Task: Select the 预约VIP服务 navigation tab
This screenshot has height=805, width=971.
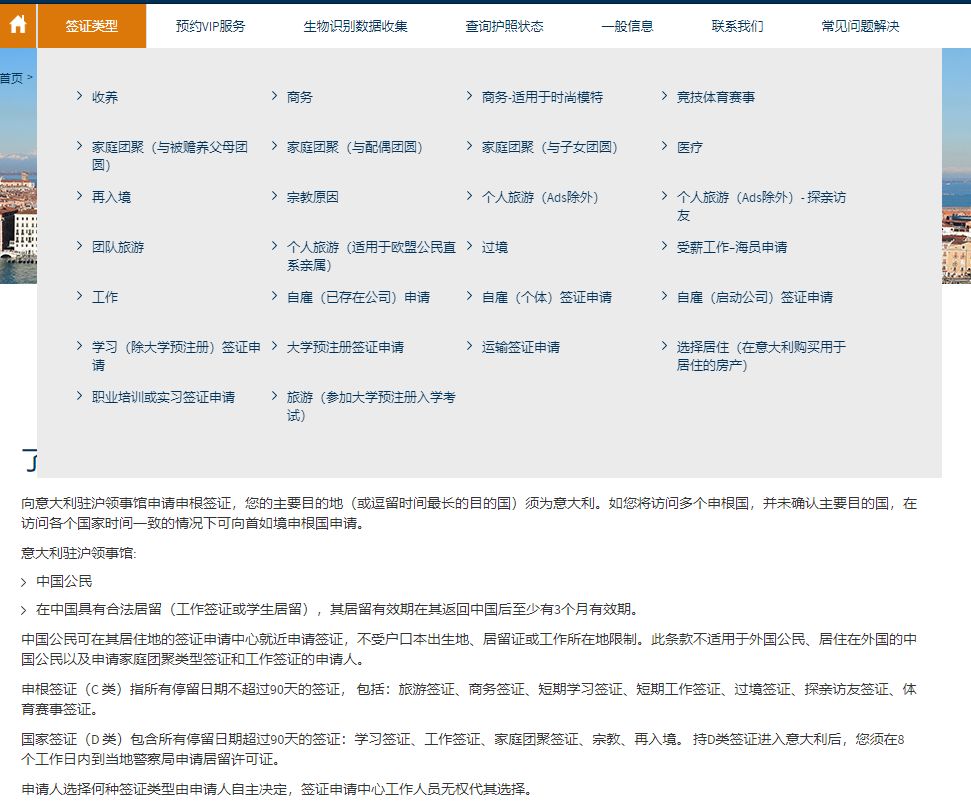Action: point(212,26)
